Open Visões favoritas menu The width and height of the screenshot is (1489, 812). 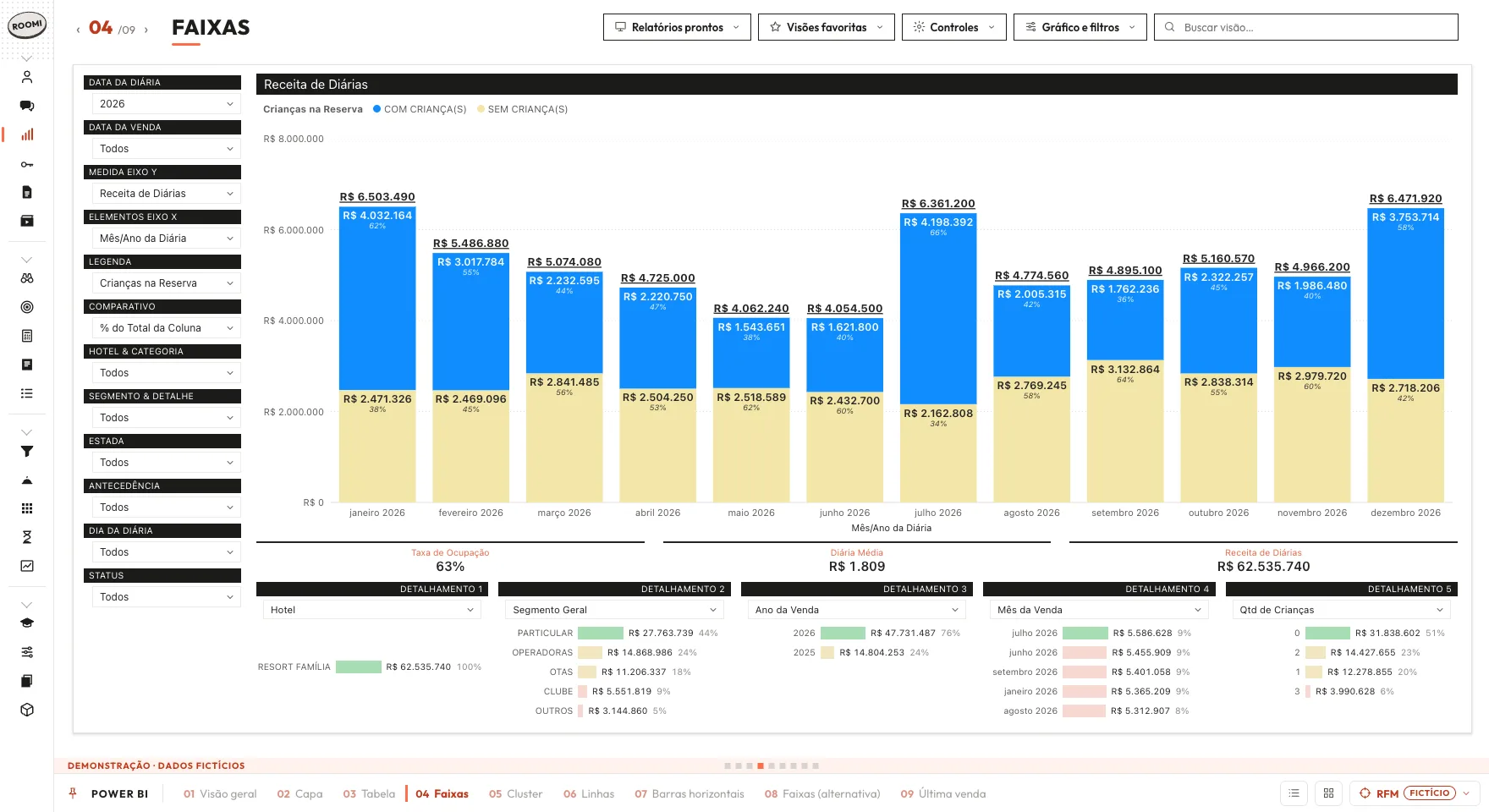(x=827, y=27)
